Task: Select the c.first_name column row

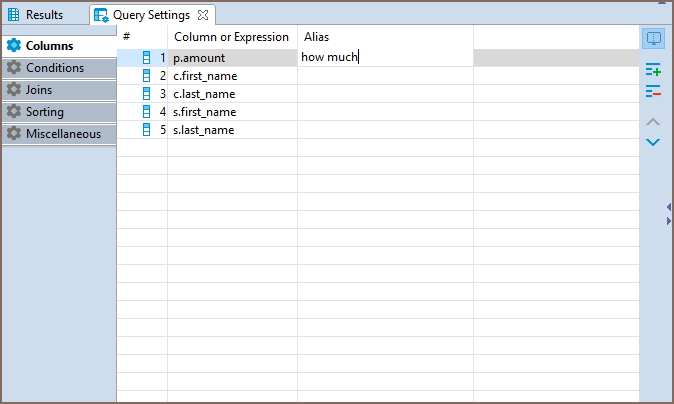Action: click(x=377, y=76)
